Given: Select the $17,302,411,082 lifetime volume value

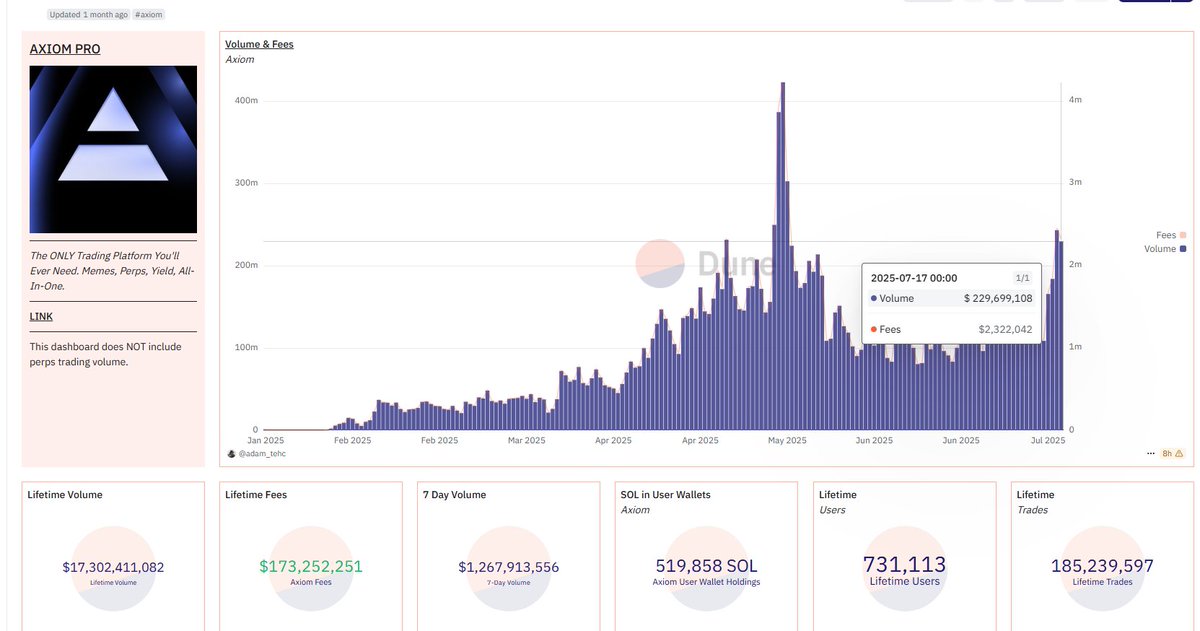Looking at the screenshot, I should point(113,567).
